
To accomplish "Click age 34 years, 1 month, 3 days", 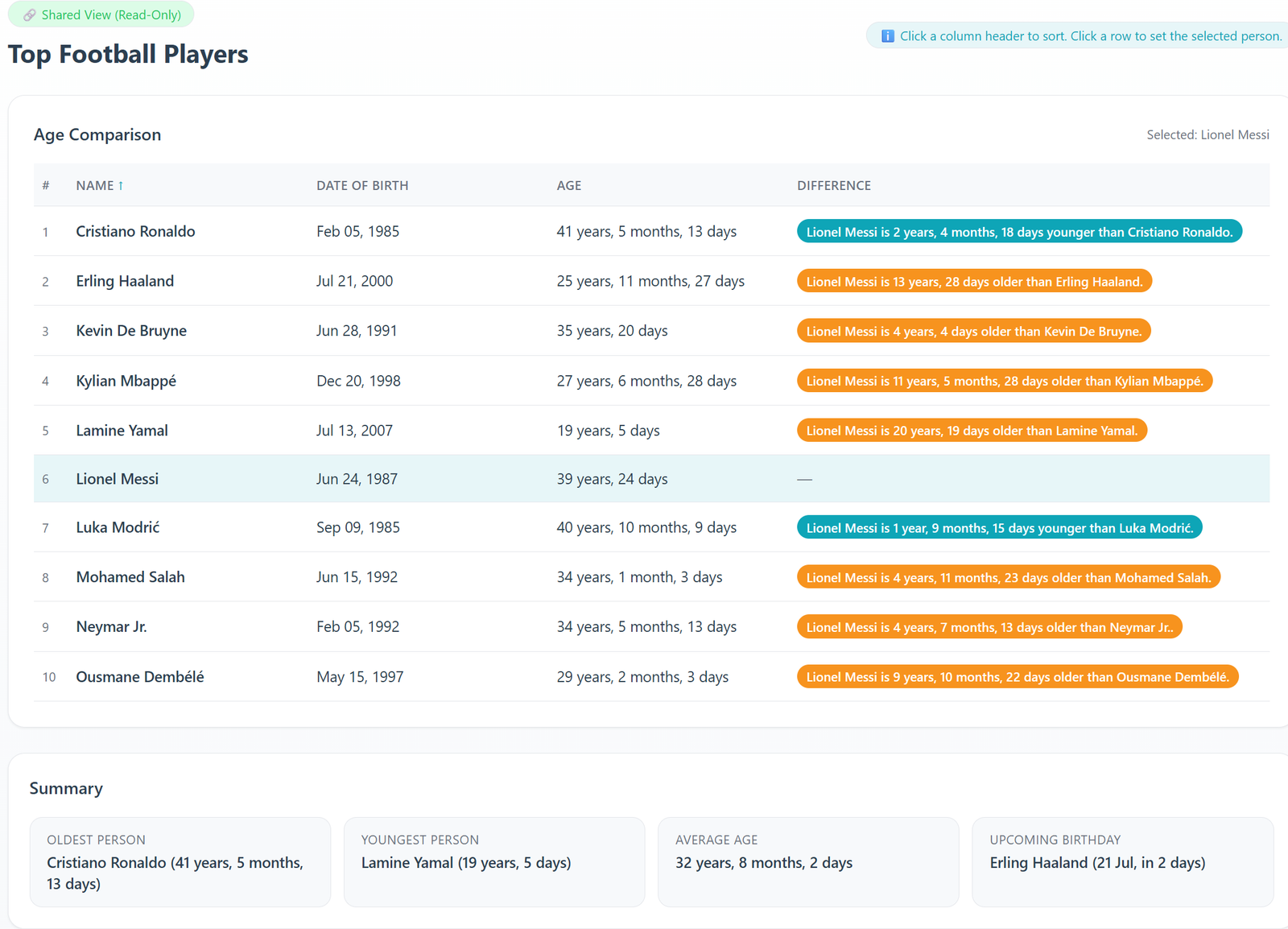I will coord(639,577).
